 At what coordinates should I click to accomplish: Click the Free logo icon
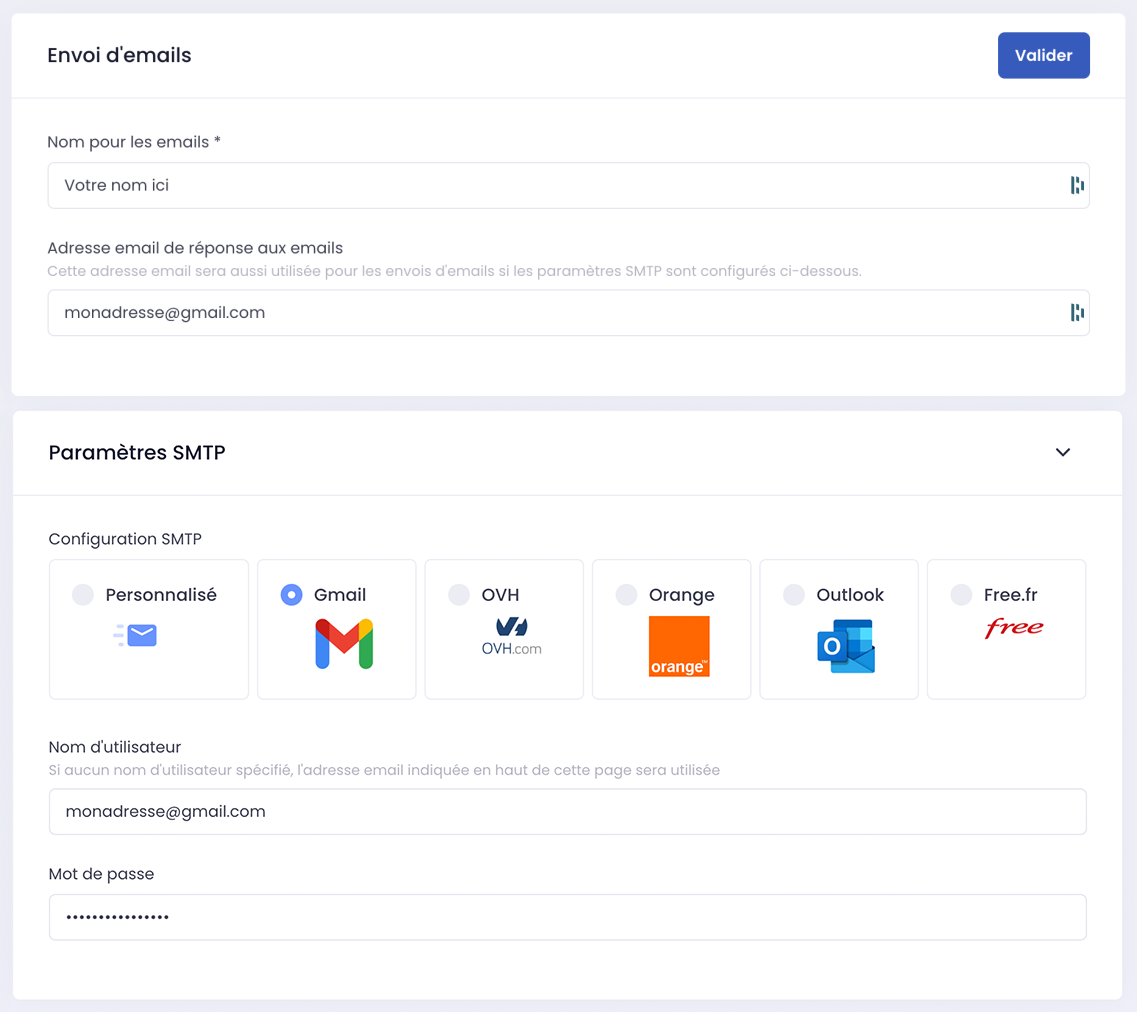[x=1014, y=628]
